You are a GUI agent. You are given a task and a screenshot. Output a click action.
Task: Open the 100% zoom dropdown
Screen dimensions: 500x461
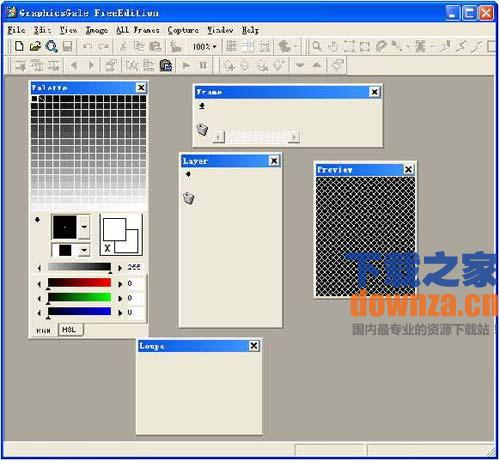[205, 47]
